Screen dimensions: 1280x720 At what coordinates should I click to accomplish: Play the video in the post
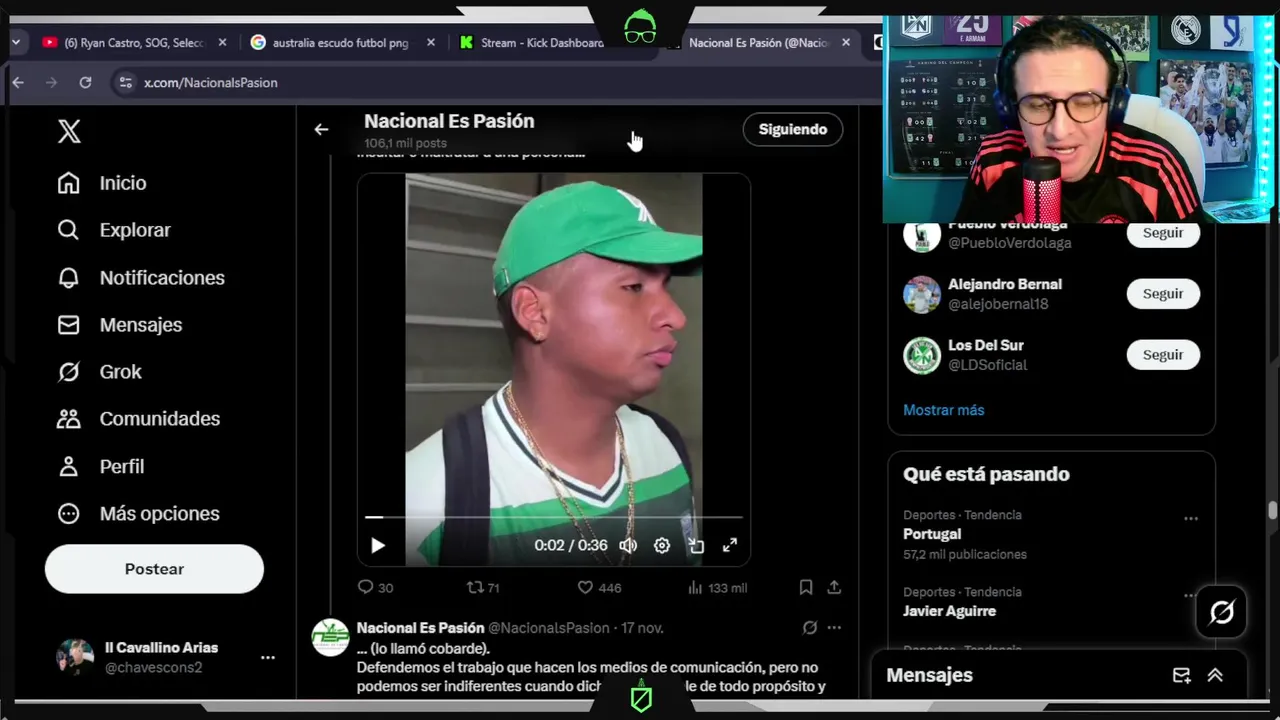pos(377,545)
